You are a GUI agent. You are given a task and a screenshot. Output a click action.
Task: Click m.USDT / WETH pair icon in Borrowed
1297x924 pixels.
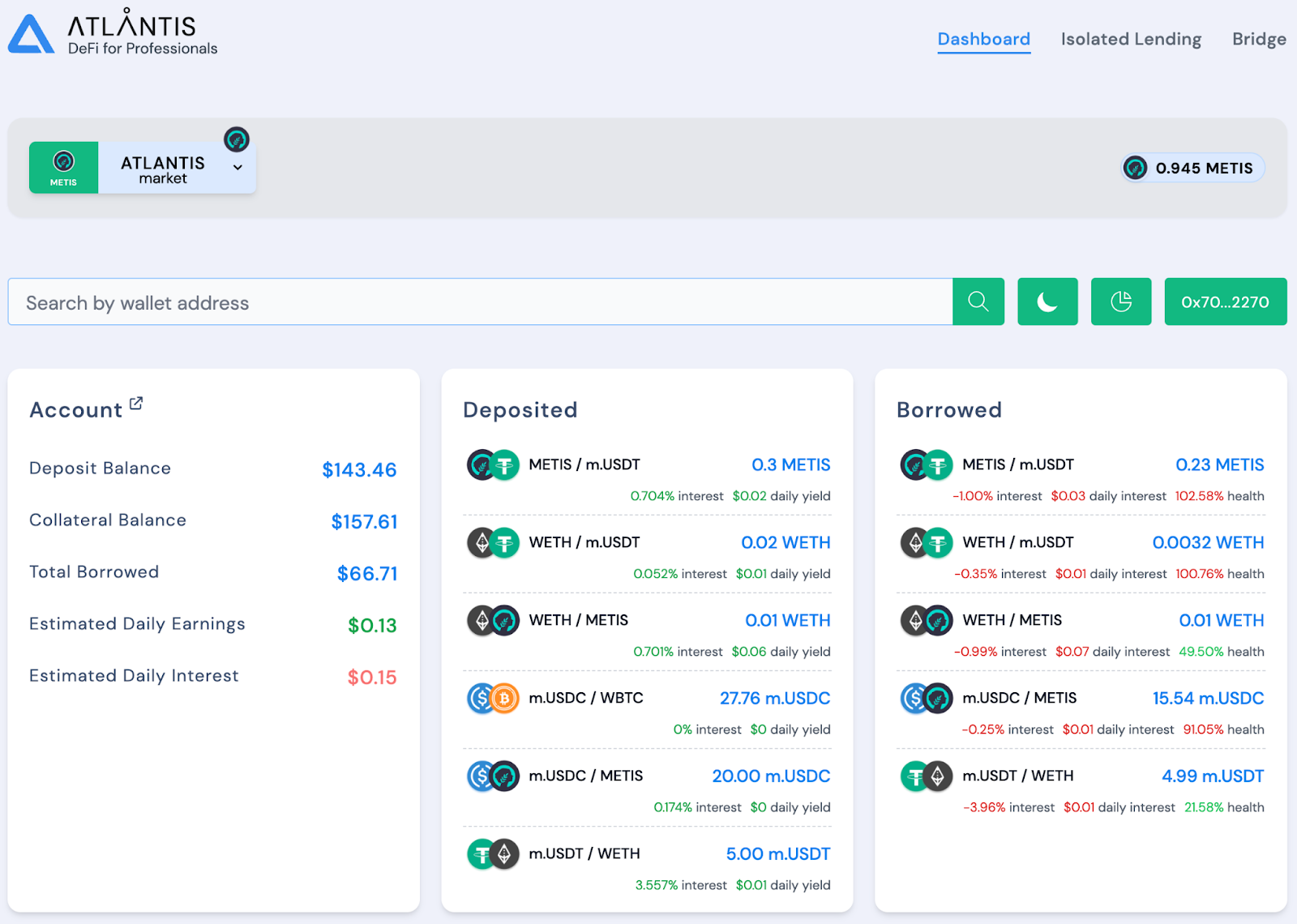927,776
